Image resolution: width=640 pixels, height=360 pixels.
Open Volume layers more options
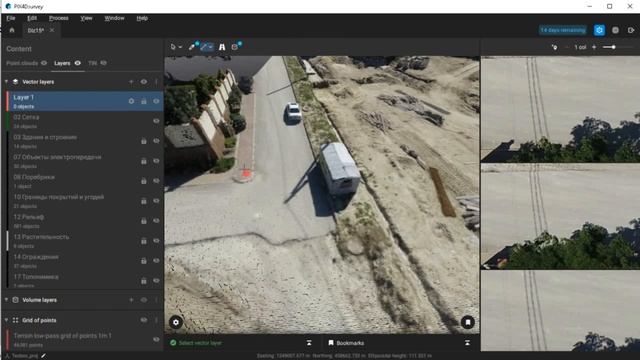tap(156, 300)
